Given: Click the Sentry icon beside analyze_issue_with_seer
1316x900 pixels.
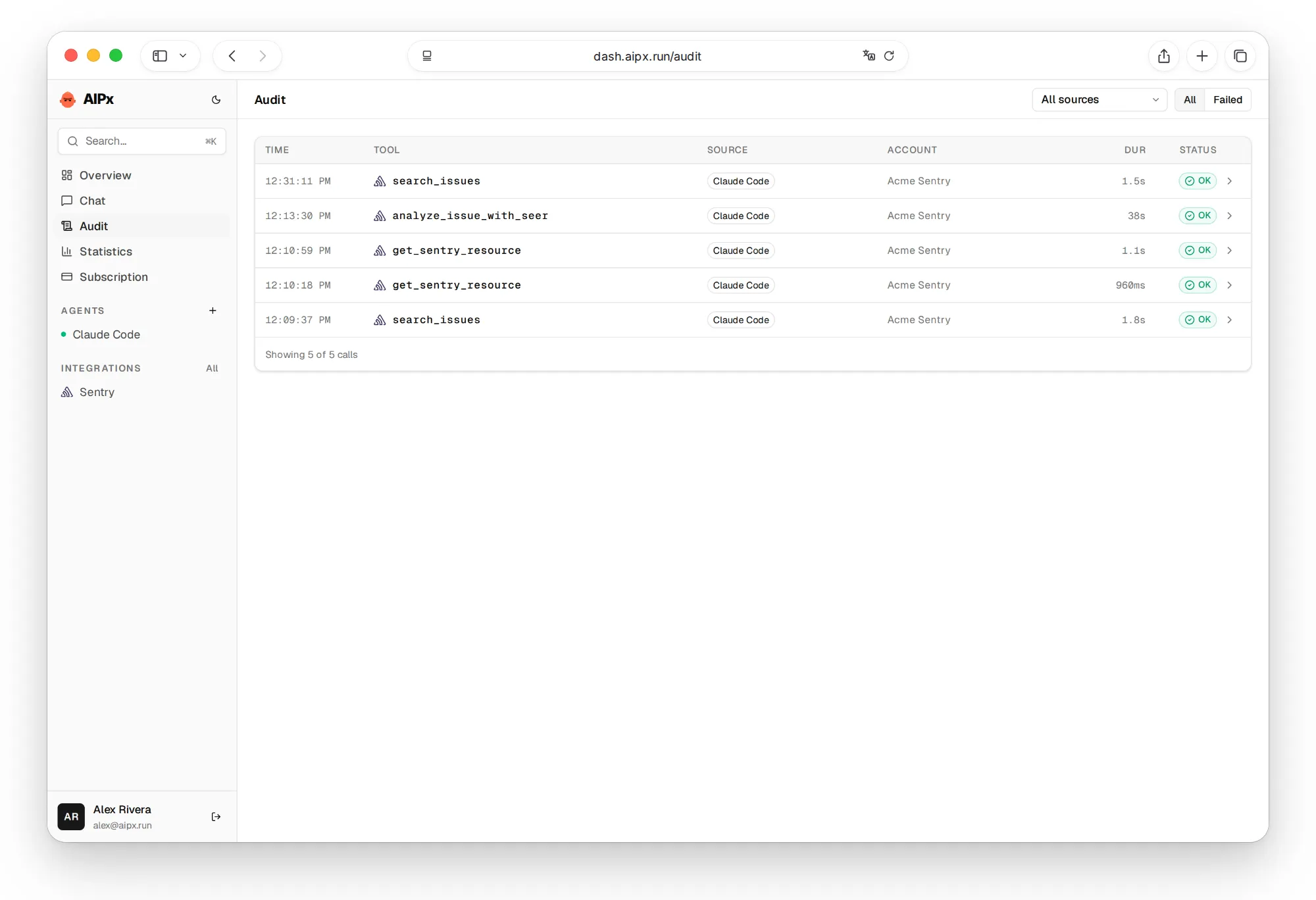Looking at the screenshot, I should [x=380, y=216].
